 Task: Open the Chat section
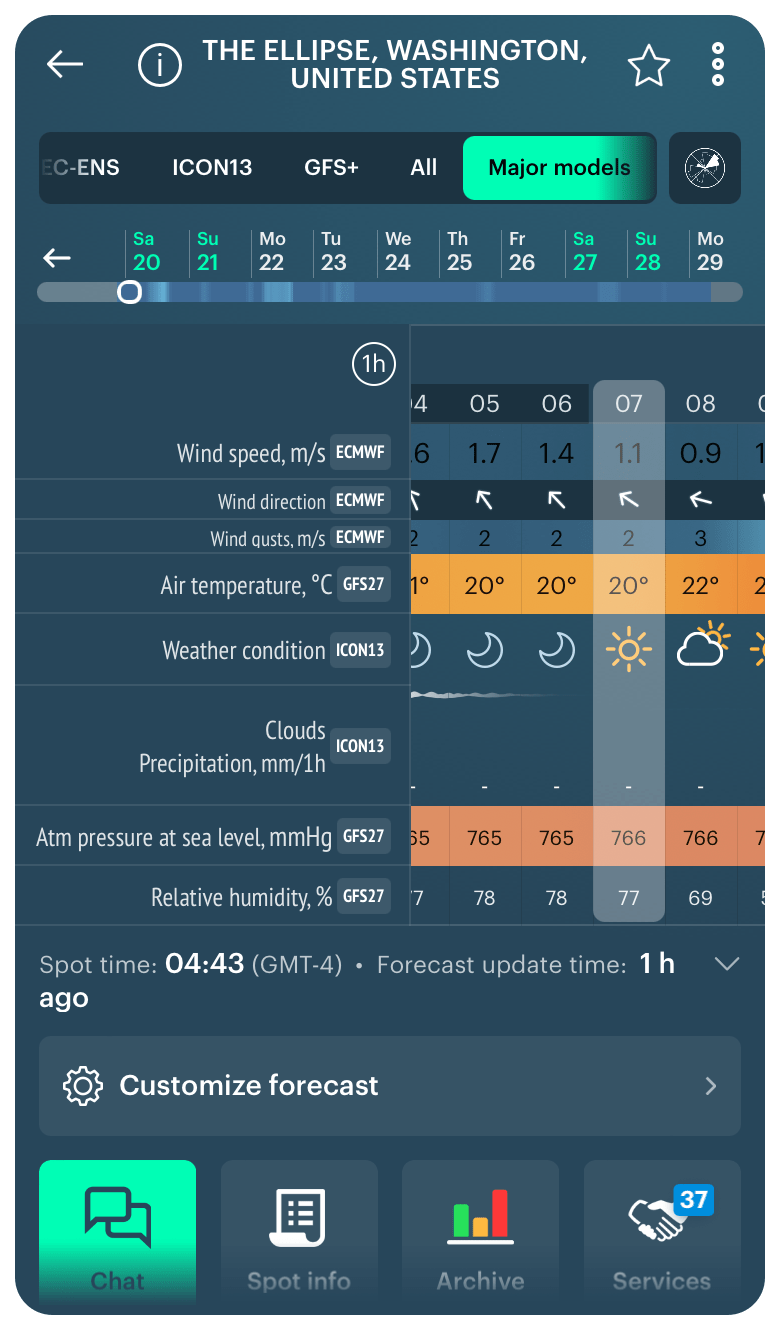(x=117, y=1230)
